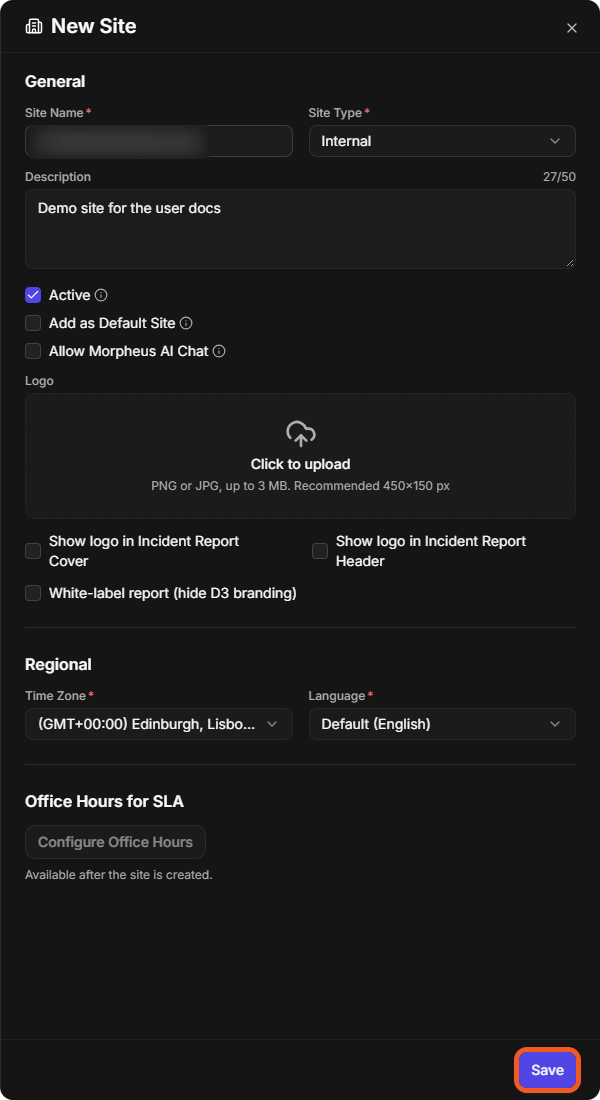The width and height of the screenshot is (600, 1100).
Task: Enable White-label report checkbox
Action: click(x=33, y=593)
